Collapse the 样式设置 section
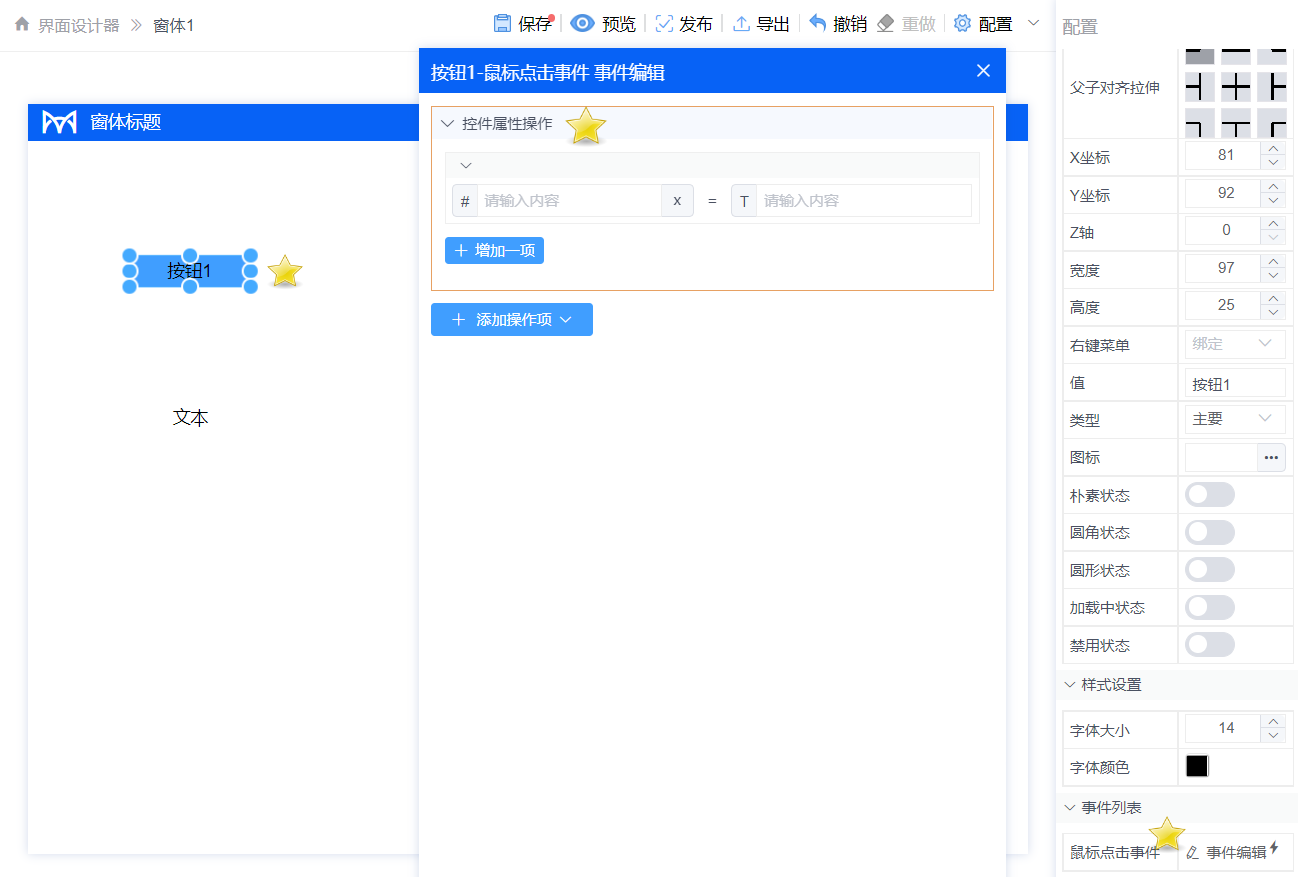This screenshot has width=1298, height=877. tap(1070, 685)
